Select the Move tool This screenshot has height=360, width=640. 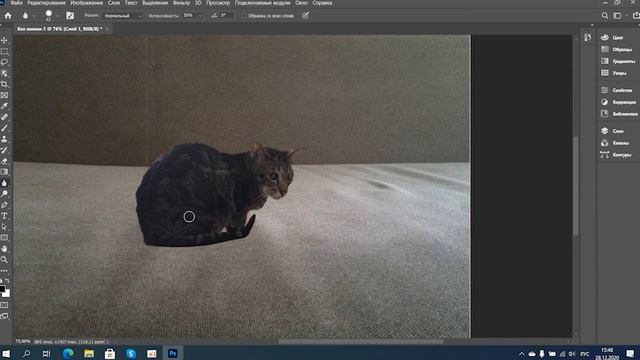4,40
